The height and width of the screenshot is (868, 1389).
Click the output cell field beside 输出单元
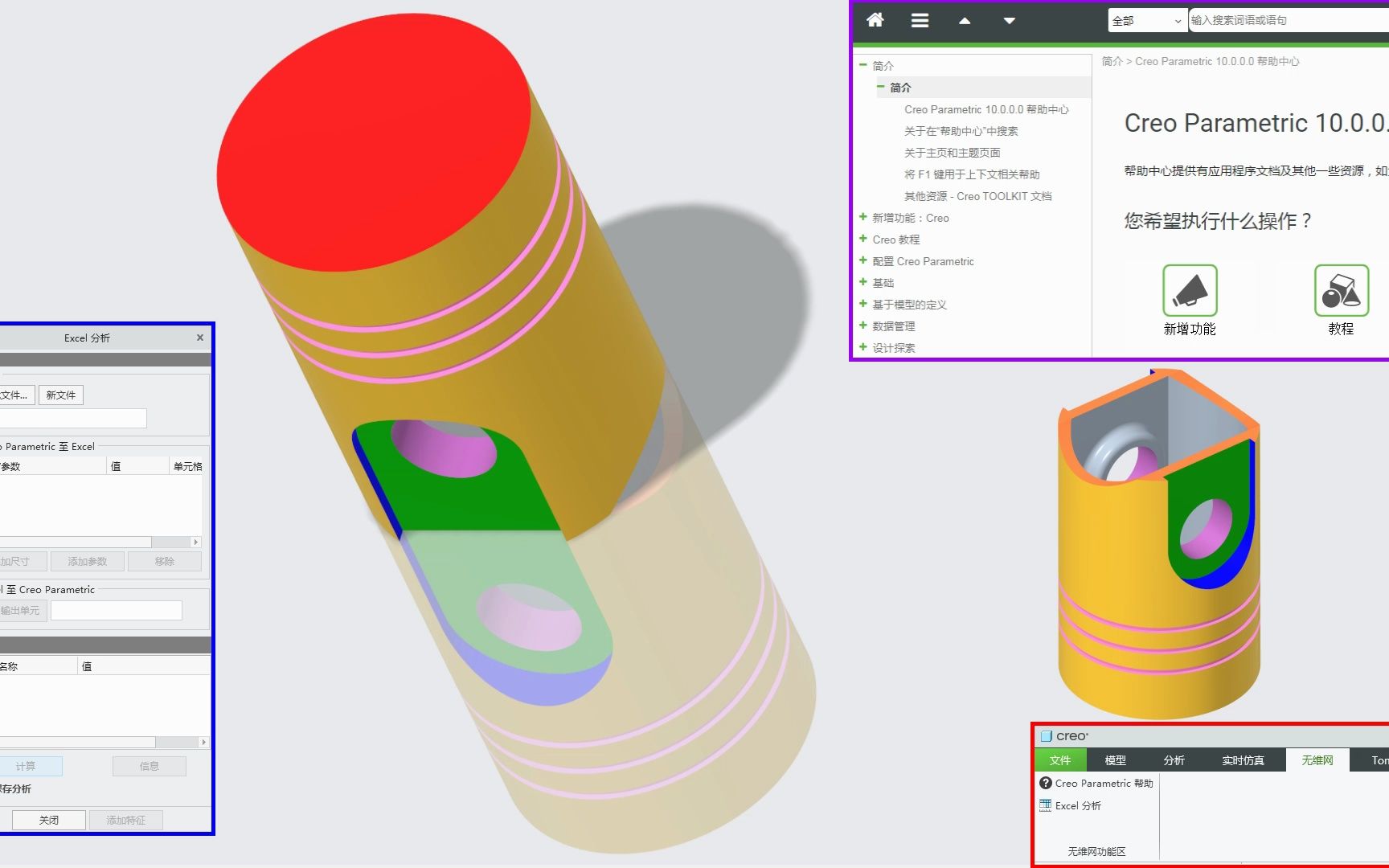pos(117,611)
